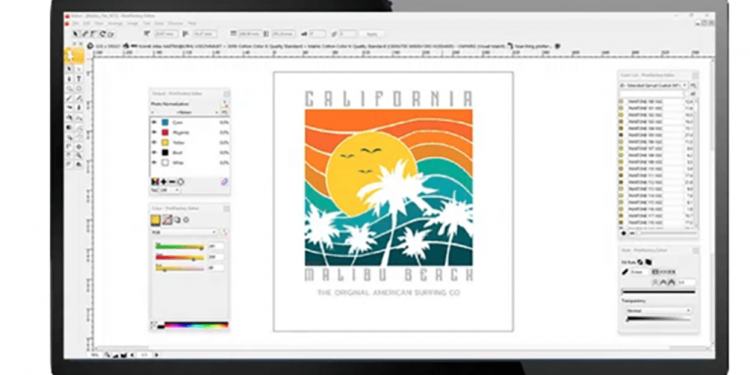Screen dimensions: 750x375
Task: Click the rainbow spectrum bar in Color panel
Action: [x=196, y=325]
